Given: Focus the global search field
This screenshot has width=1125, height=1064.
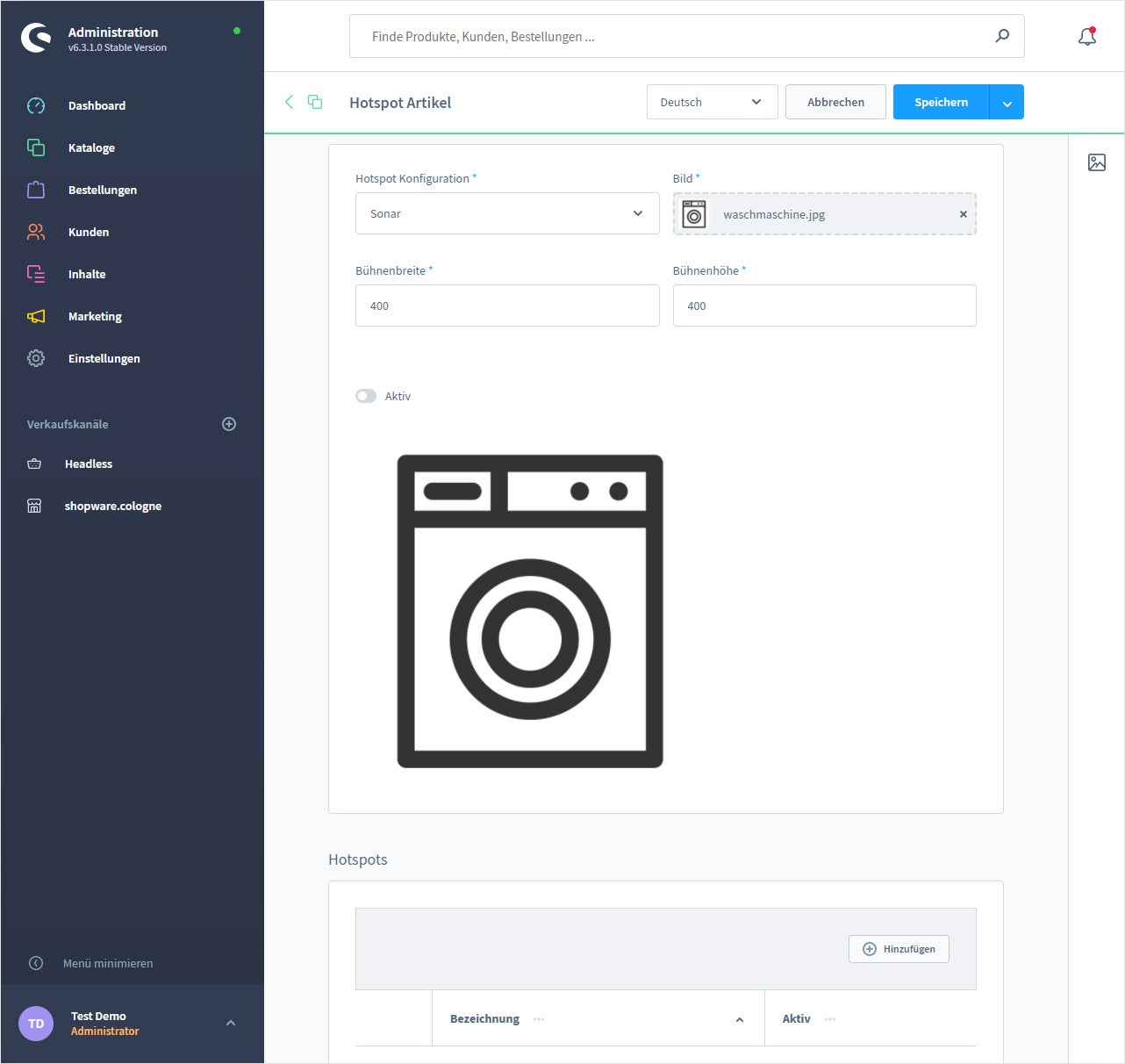Looking at the screenshot, I should [686, 36].
